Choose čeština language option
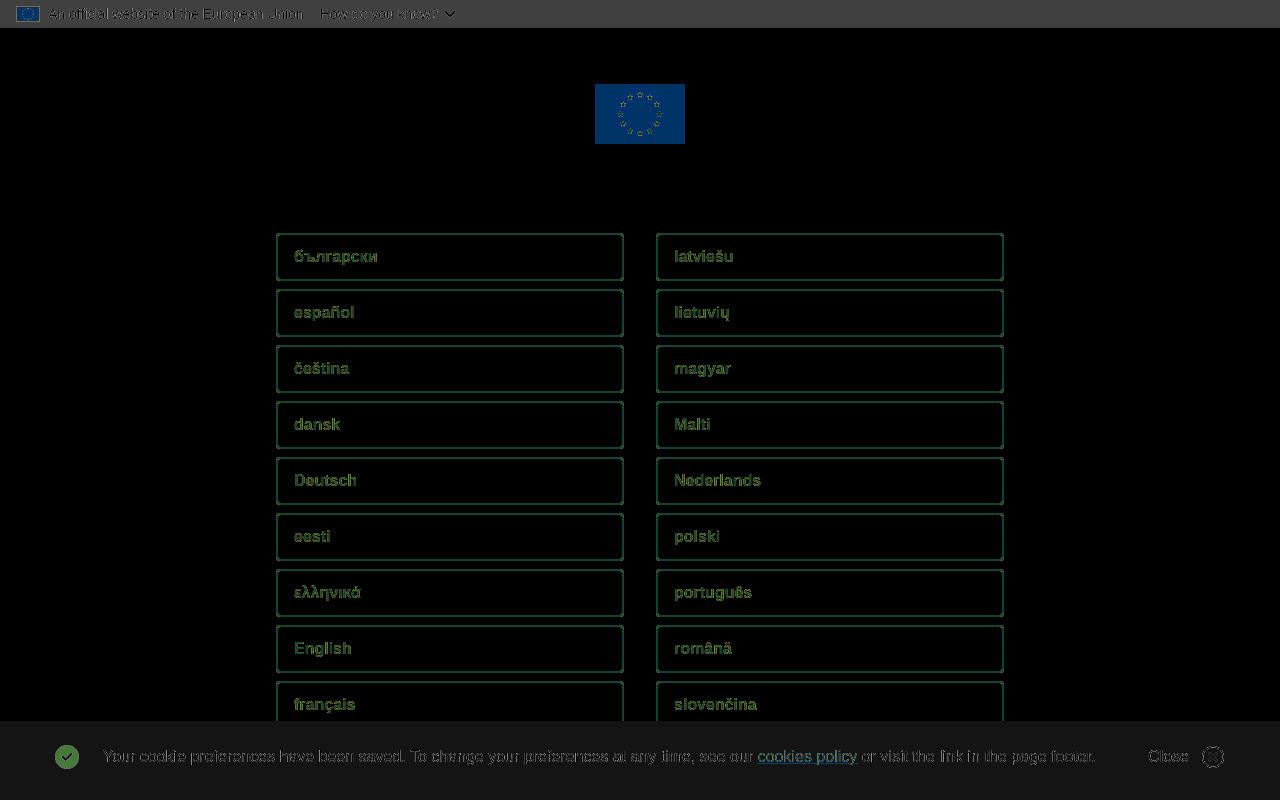The width and height of the screenshot is (1280, 800). (450, 369)
